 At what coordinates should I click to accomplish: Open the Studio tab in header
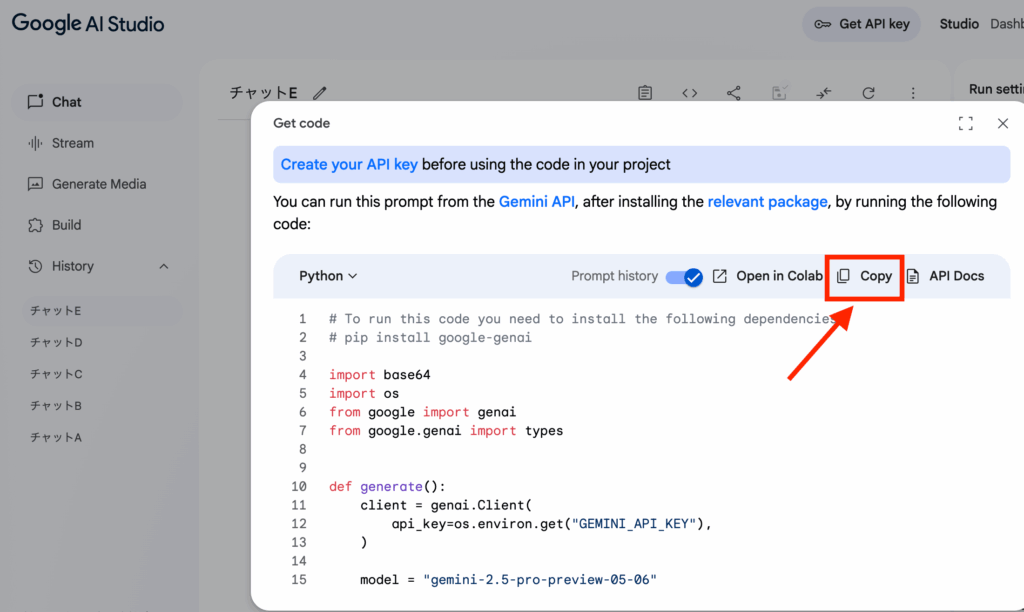click(x=959, y=24)
